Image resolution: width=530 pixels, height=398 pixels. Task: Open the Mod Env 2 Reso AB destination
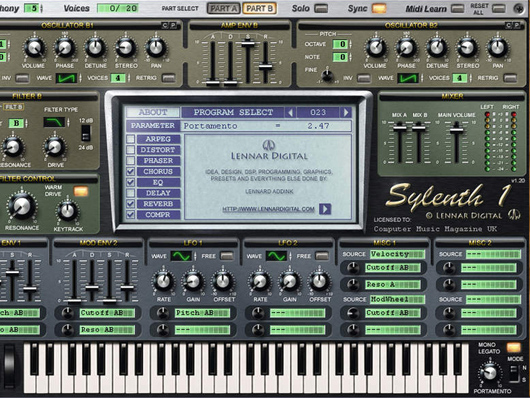(x=107, y=330)
